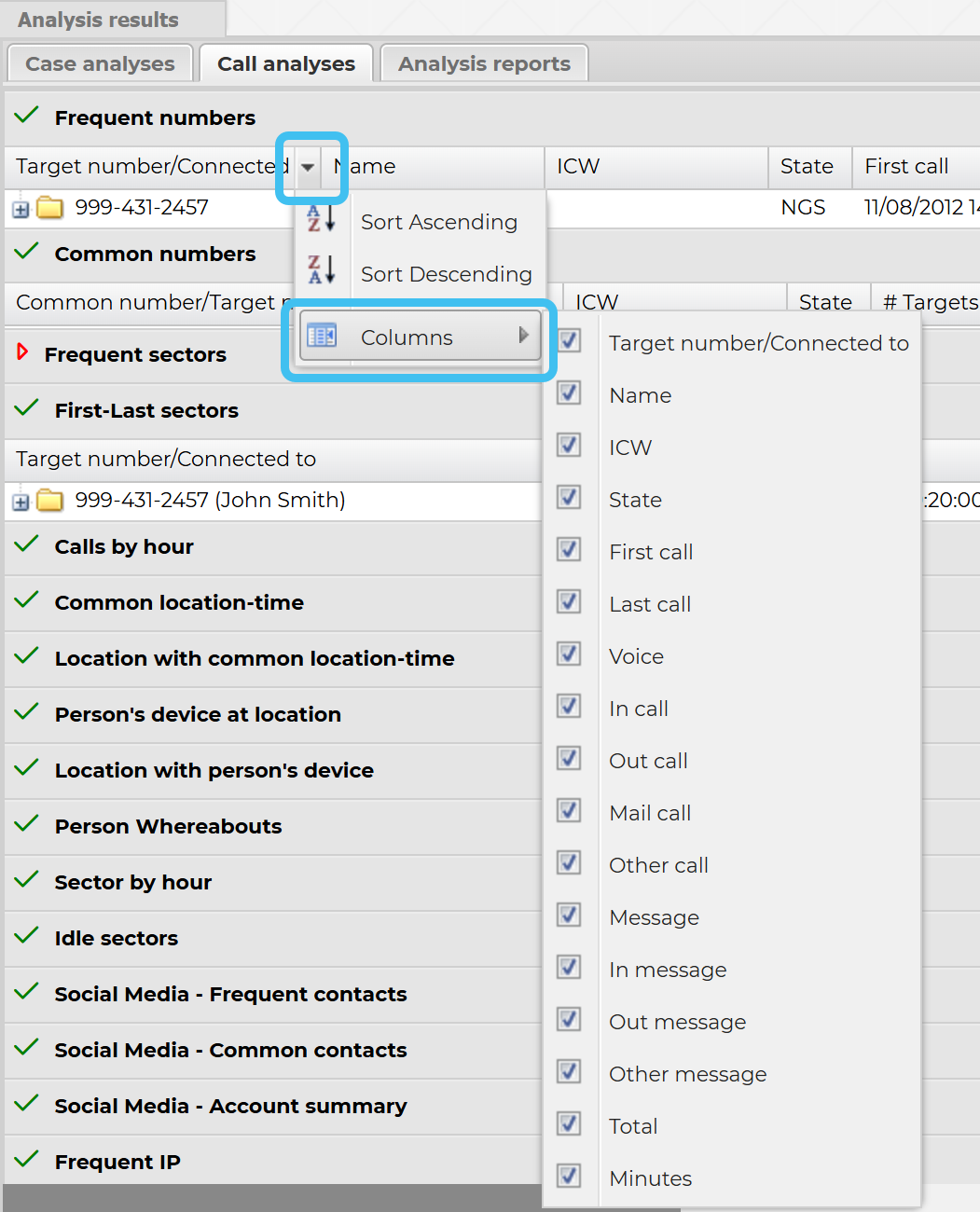Image resolution: width=980 pixels, height=1212 pixels.
Task: Click green checkmark beside Frequent IP
Action: (26, 1160)
